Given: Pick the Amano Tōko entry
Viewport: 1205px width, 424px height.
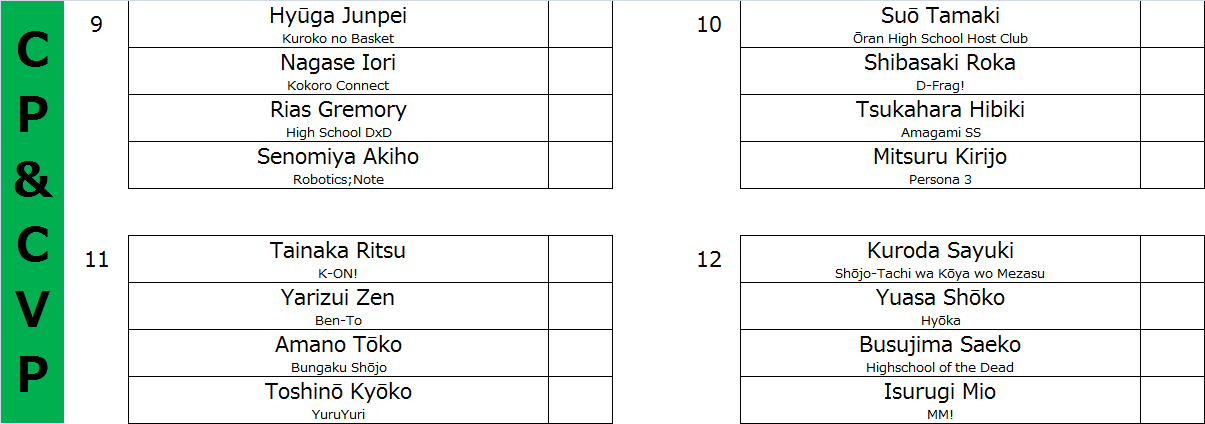Looking at the screenshot, I should coord(338,353).
